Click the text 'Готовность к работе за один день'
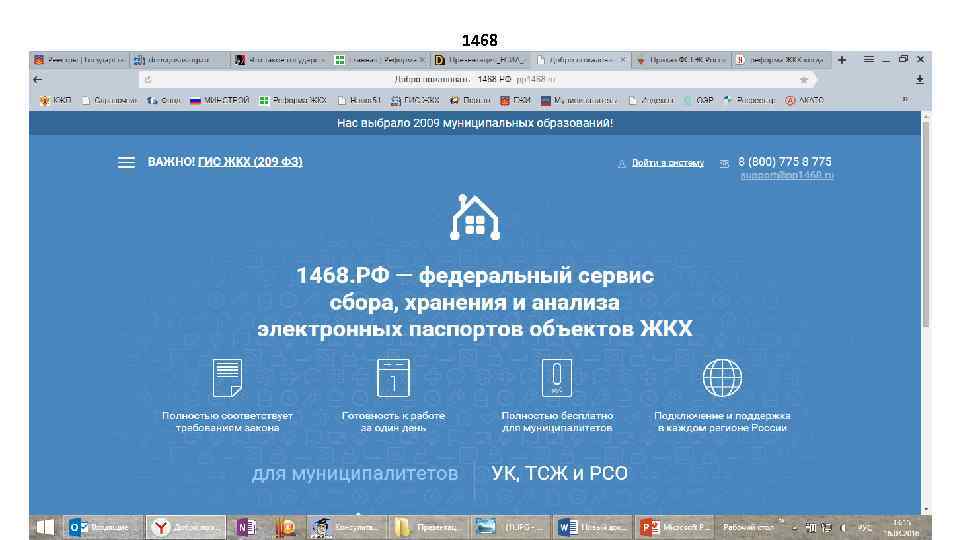 click(393, 422)
